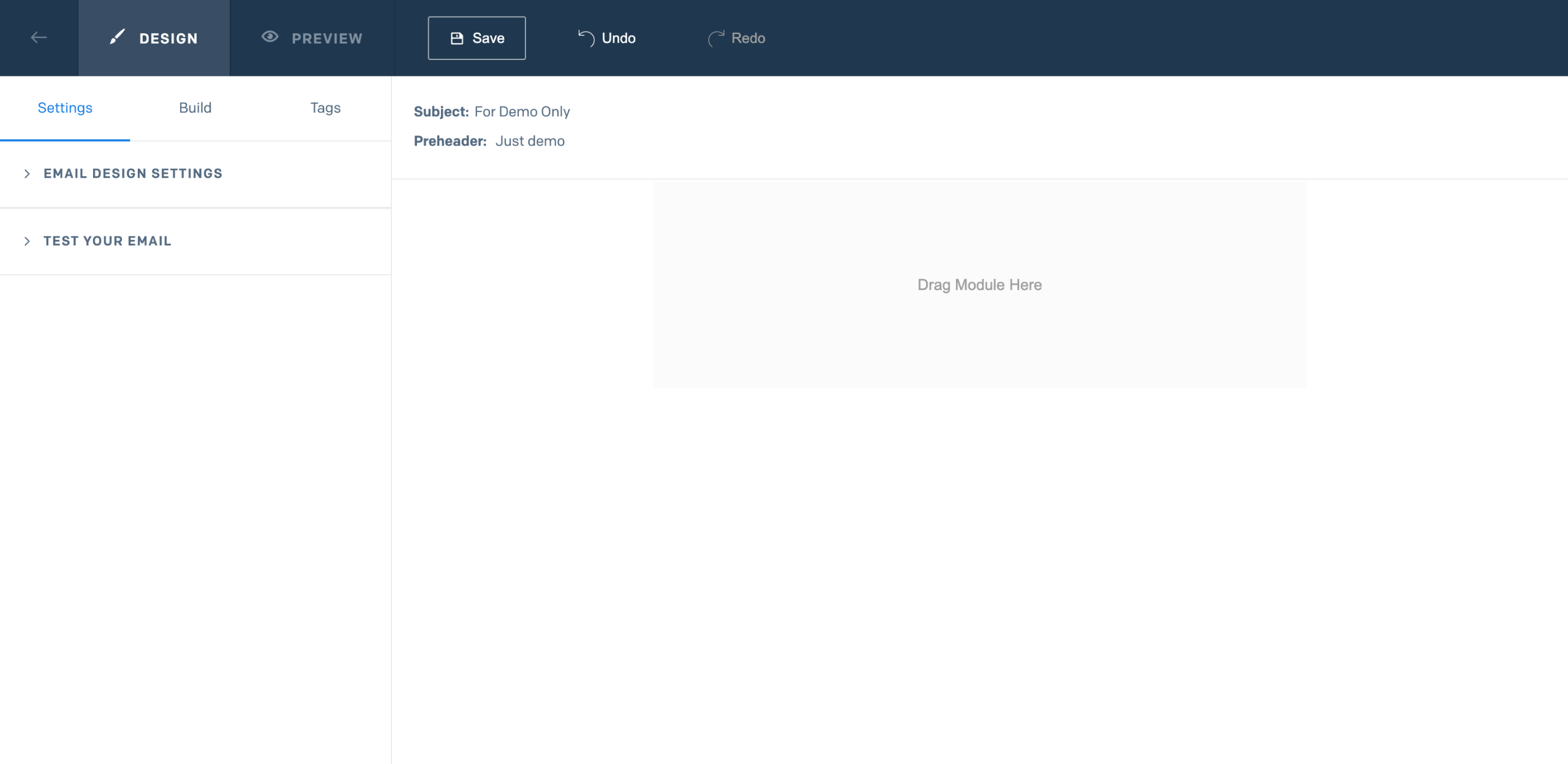Image resolution: width=1568 pixels, height=764 pixels.
Task: Click the Undo text button
Action: pos(619,39)
